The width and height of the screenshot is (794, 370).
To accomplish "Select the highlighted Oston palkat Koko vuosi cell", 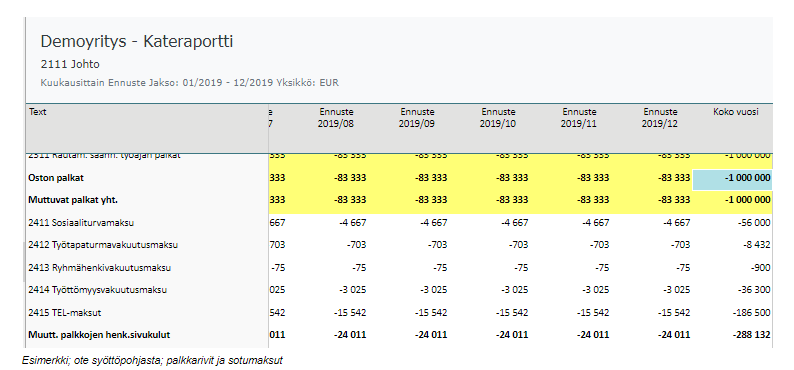I will 732,179.
